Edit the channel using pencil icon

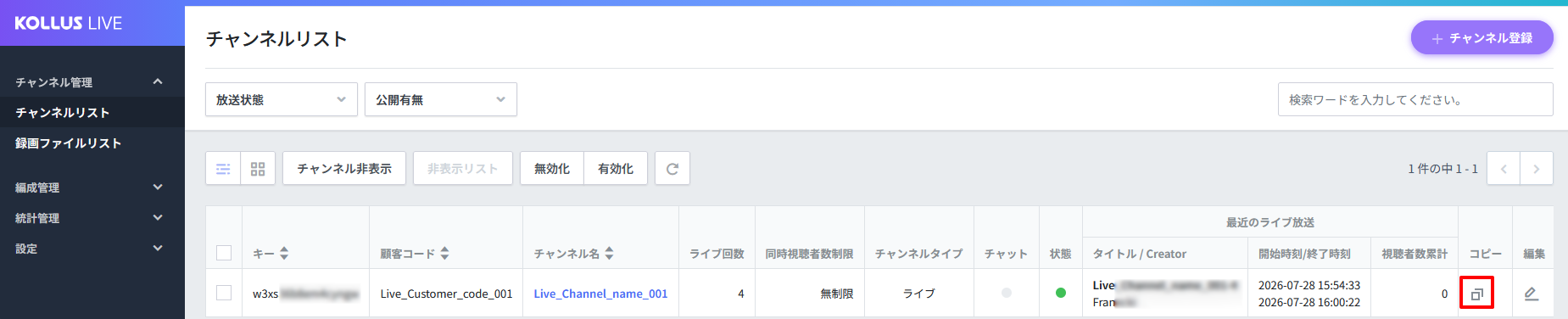(x=1532, y=294)
